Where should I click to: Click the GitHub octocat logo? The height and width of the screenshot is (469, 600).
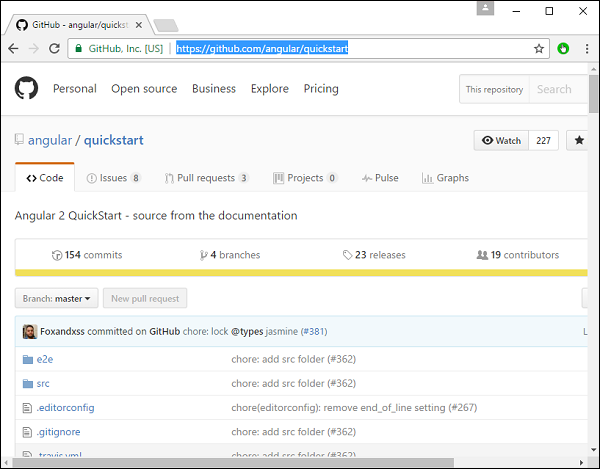[26, 88]
